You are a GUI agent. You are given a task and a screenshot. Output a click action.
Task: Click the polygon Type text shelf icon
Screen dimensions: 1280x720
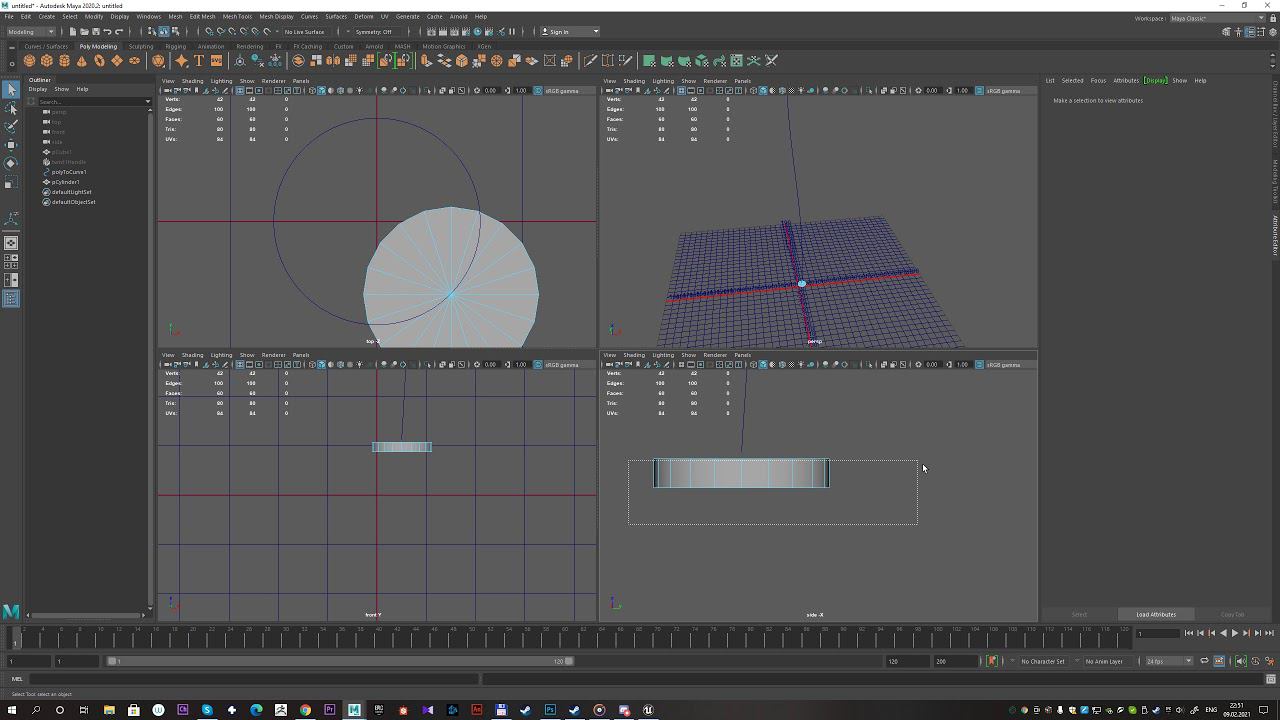199,61
